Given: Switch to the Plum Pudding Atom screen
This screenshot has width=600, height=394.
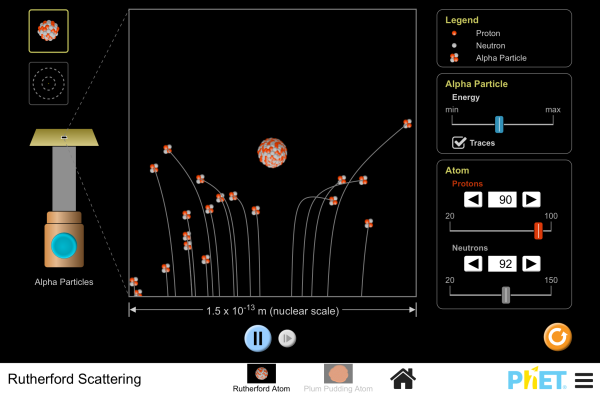Looking at the screenshot, I should (338, 378).
